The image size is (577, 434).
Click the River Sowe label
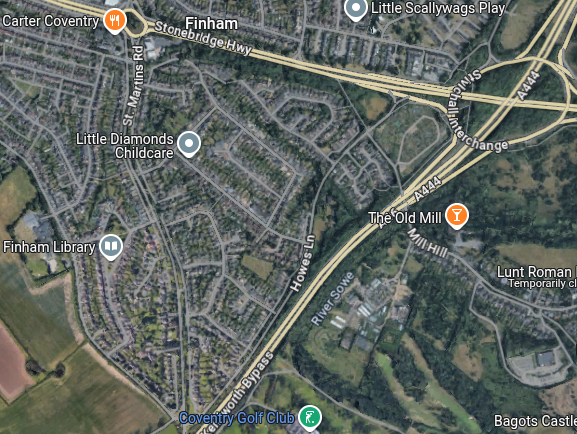coord(333,299)
